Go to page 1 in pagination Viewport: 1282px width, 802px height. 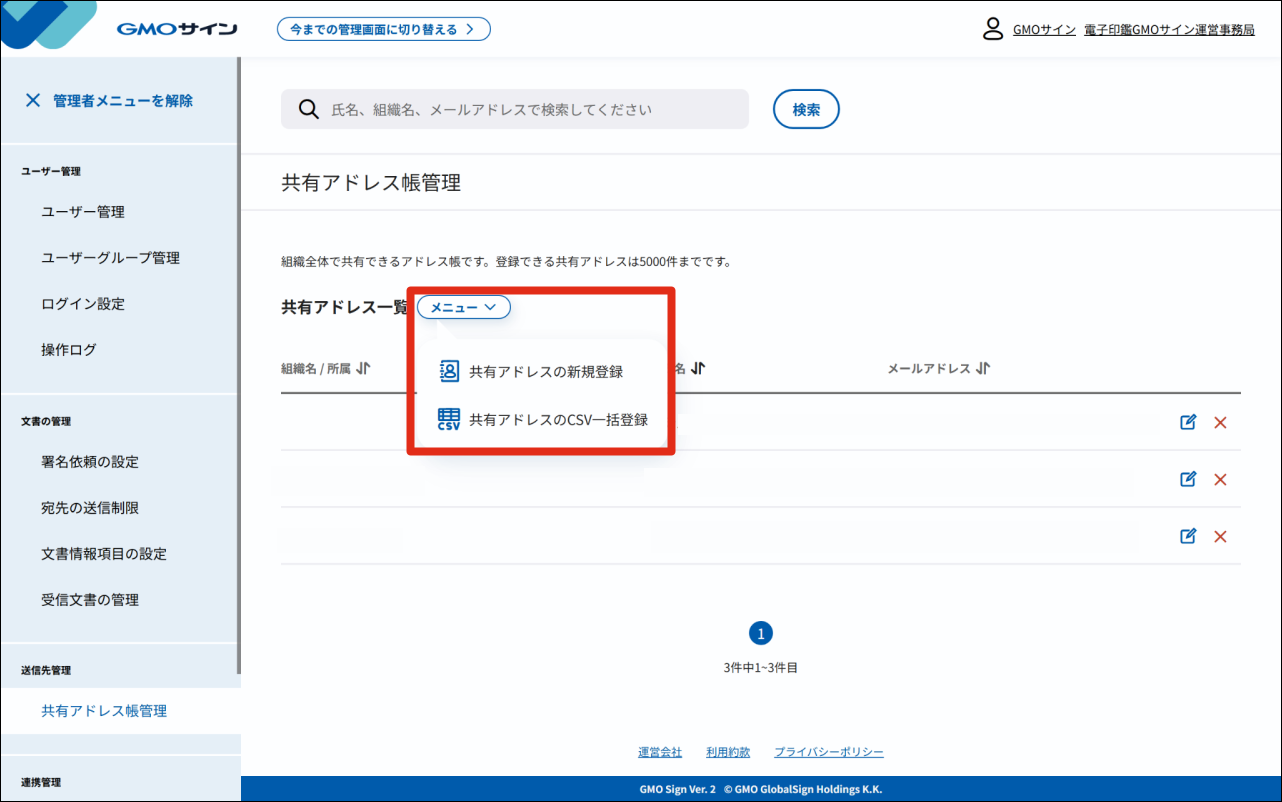coord(760,633)
